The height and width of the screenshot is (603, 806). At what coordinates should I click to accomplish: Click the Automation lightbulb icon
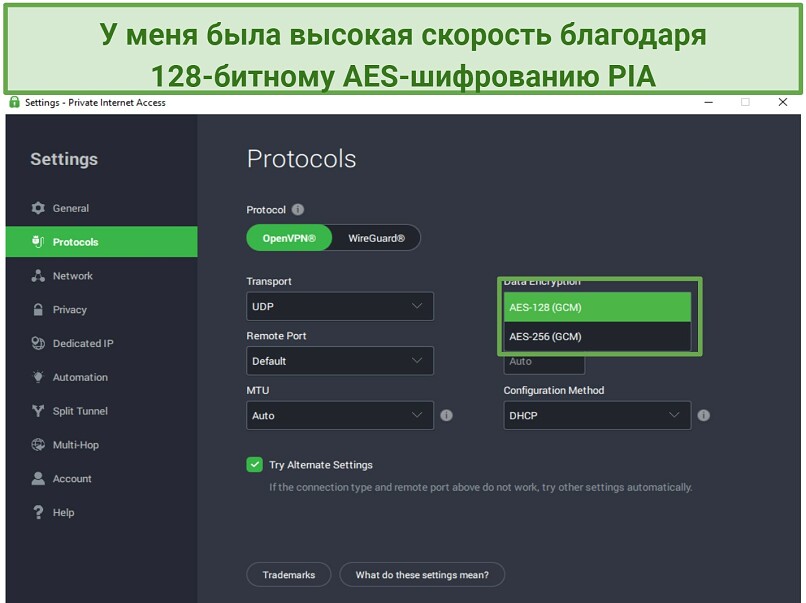pos(38,377)
